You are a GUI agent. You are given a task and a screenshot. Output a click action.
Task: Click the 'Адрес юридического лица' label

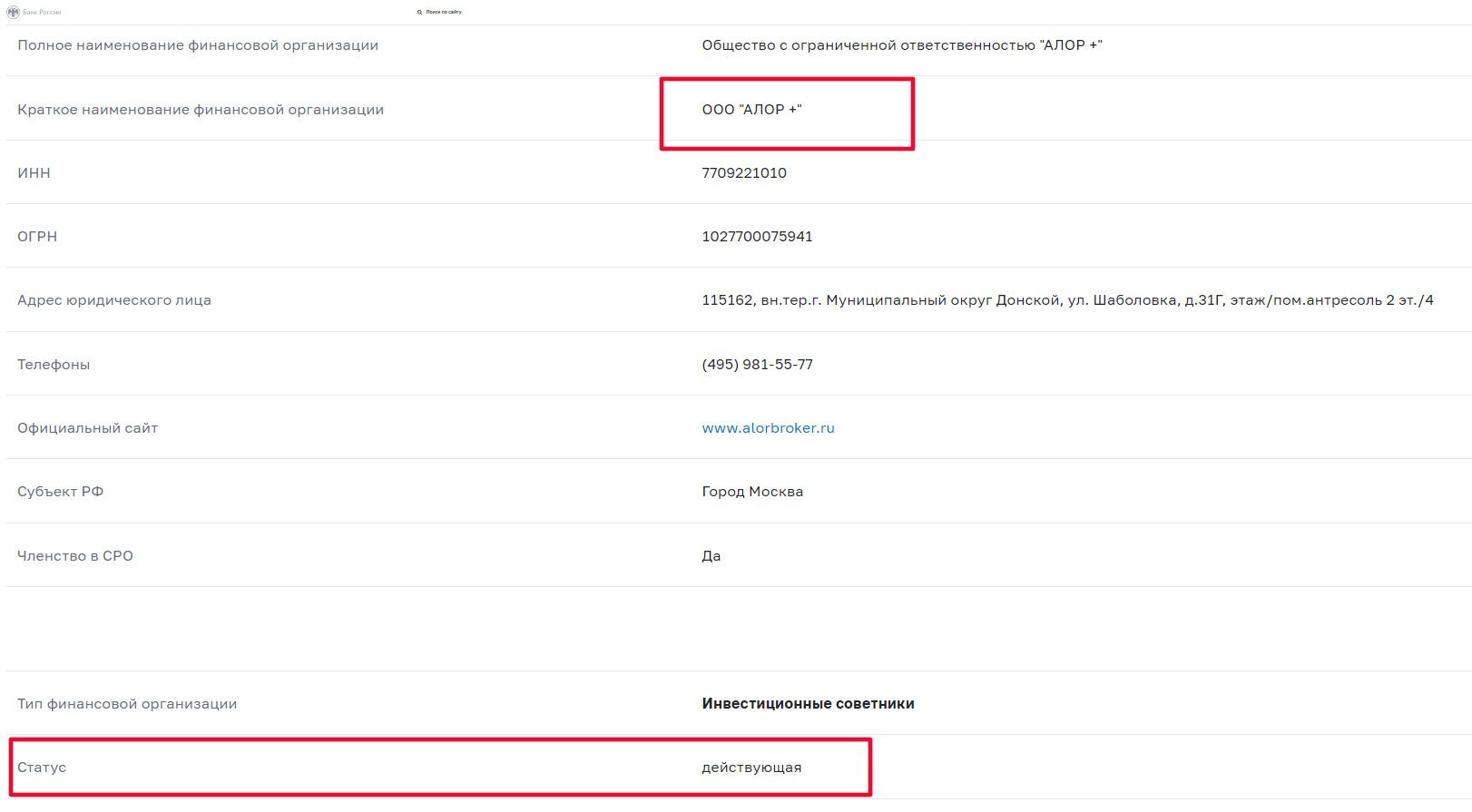(114, 300)
